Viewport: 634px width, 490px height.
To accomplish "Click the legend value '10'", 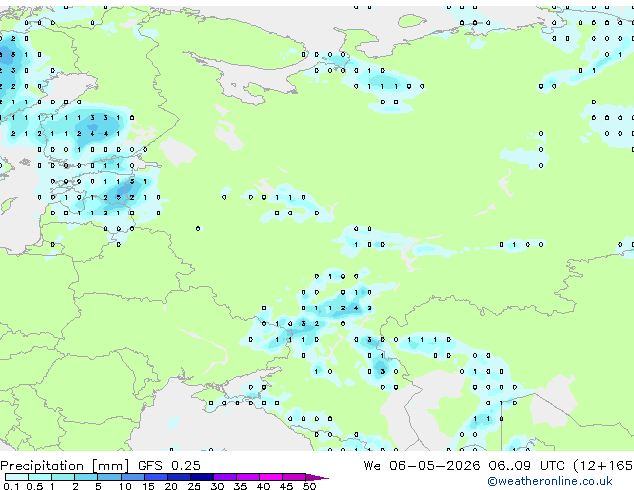I will pos(125,486).
